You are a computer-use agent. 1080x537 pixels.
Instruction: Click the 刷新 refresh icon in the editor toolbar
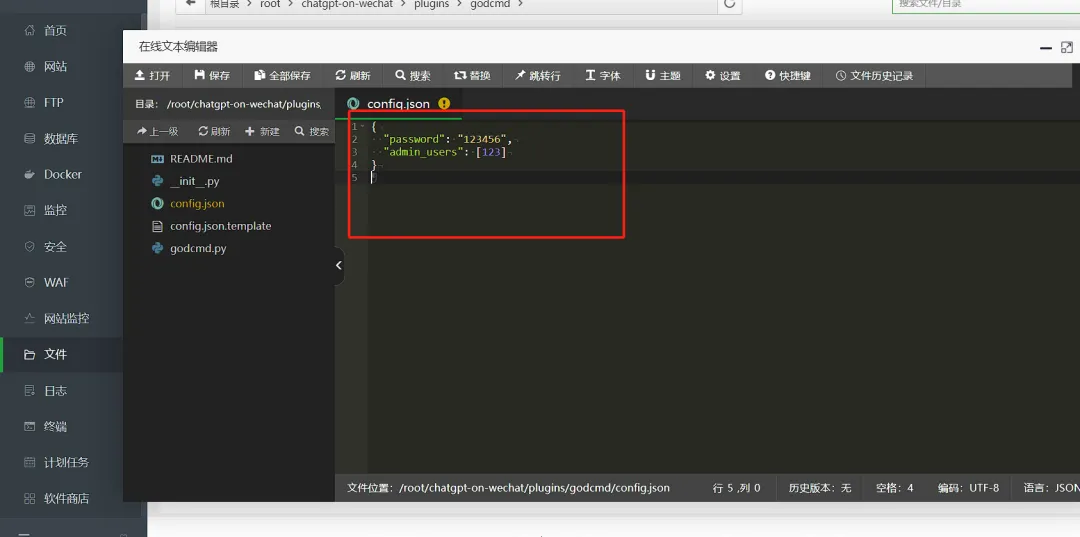pyautogui.click(x=340, y=75)
